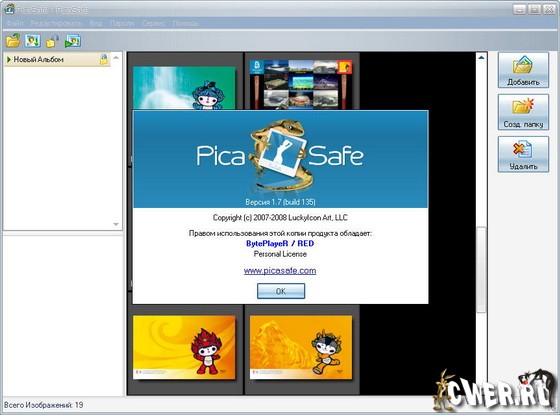Open the www.picasafe.com link

click(x=280, y=271)
